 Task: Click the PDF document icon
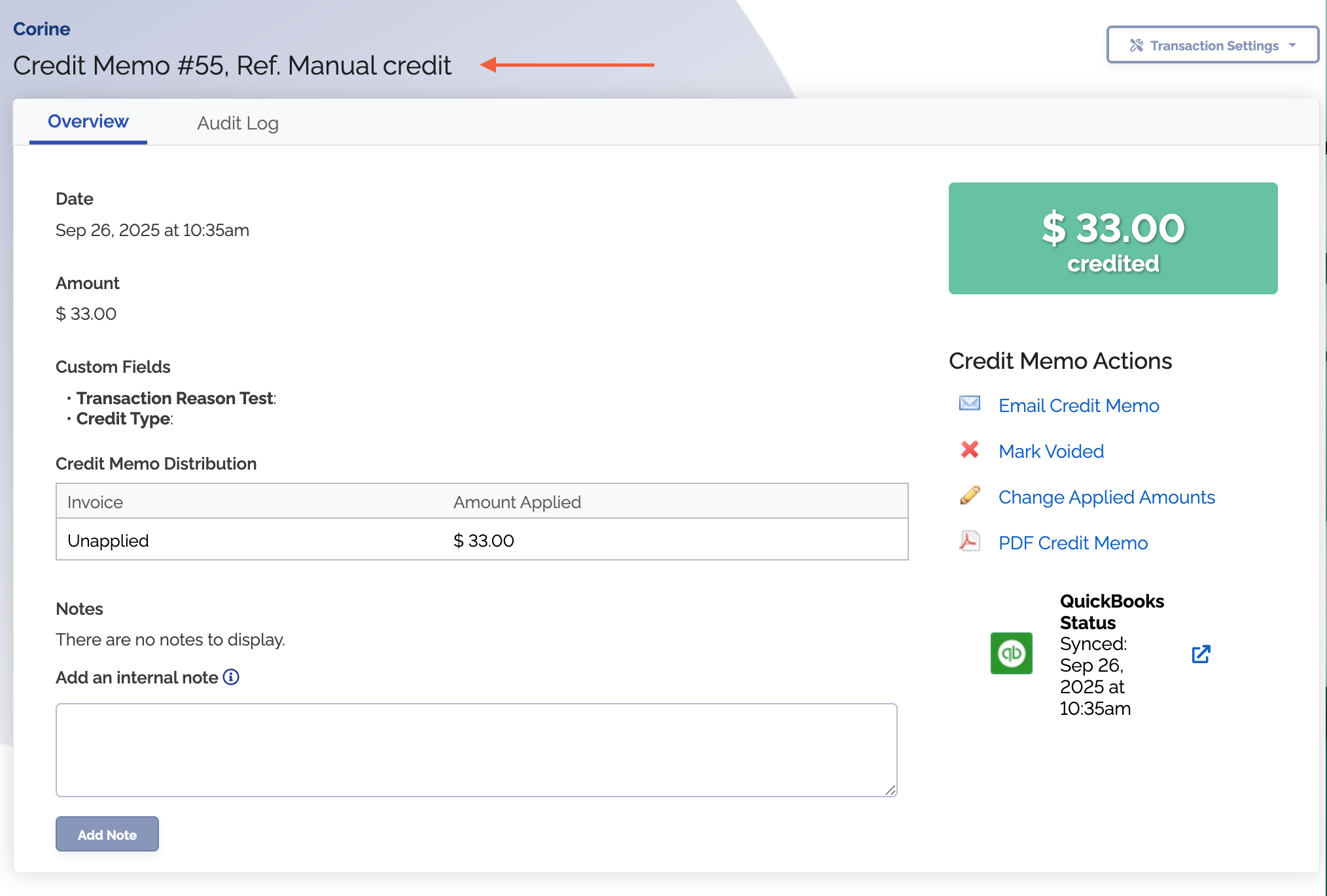pyautogui.click(x=969, y=541)
